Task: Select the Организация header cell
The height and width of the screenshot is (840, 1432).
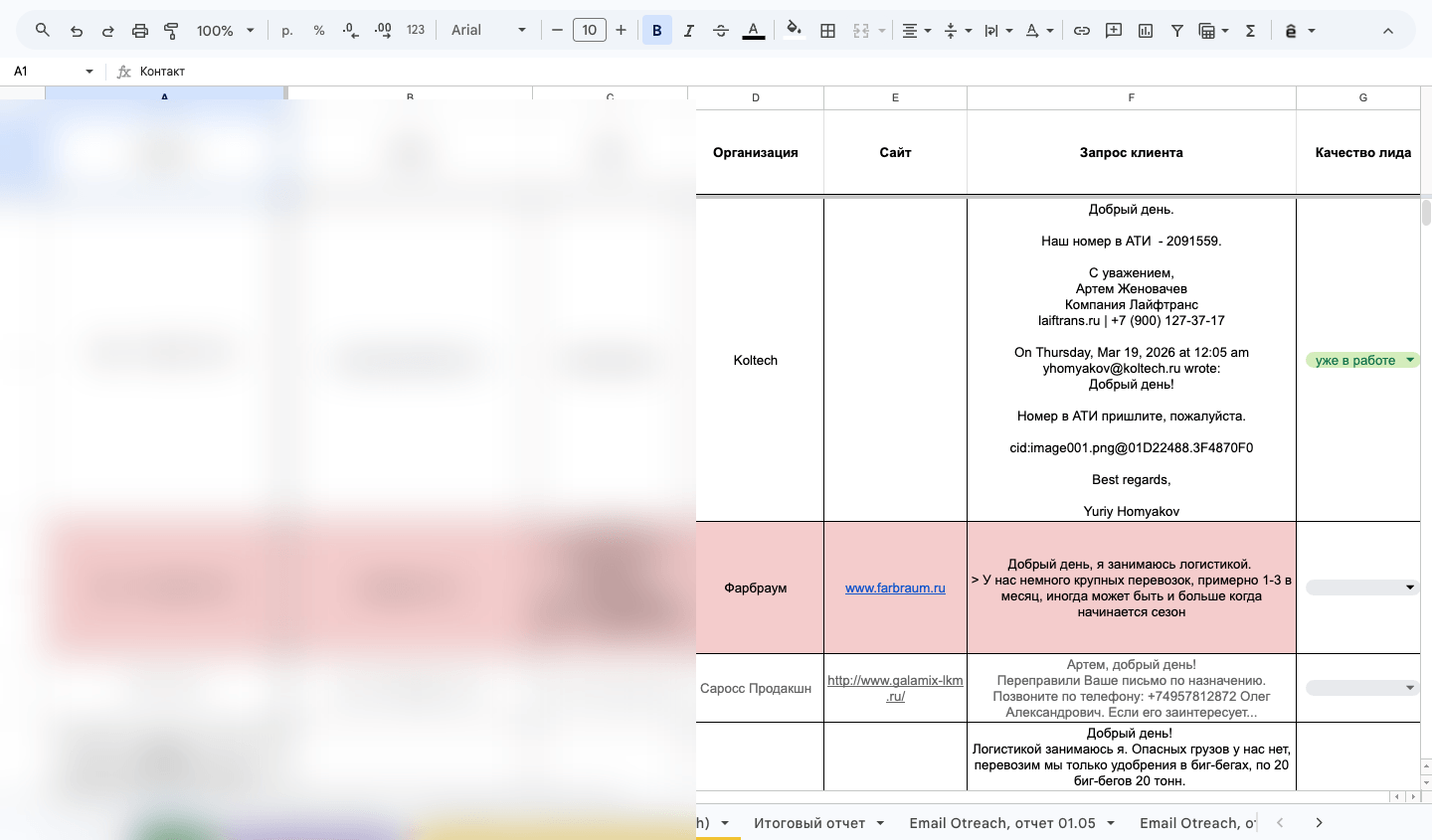Action: tap(756, 153)
